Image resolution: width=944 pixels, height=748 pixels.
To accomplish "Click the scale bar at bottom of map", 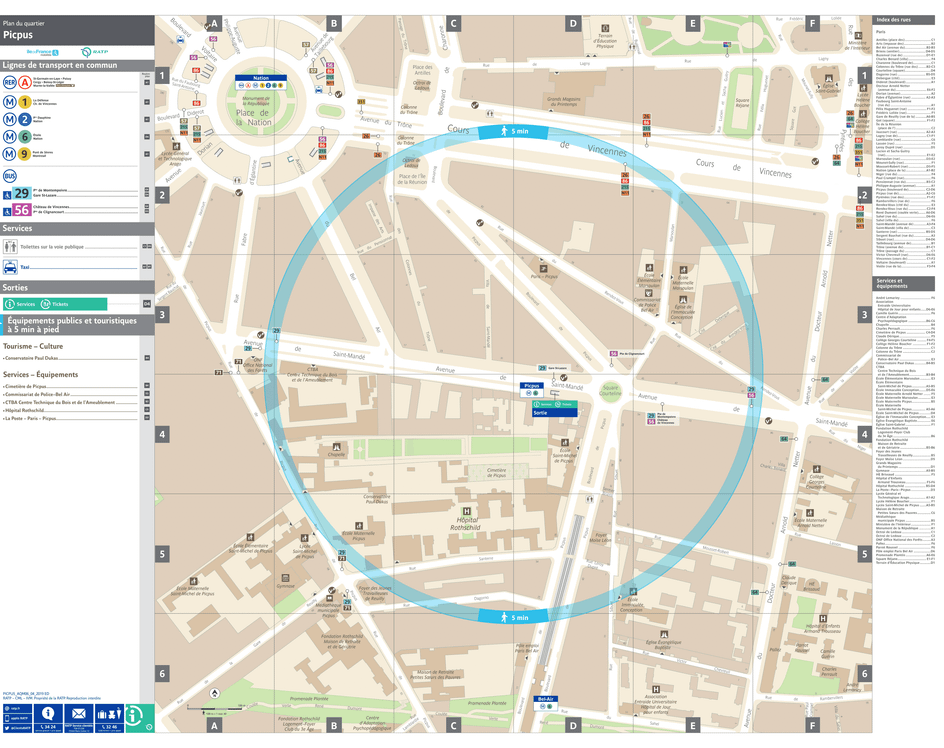I will [215, 707].
